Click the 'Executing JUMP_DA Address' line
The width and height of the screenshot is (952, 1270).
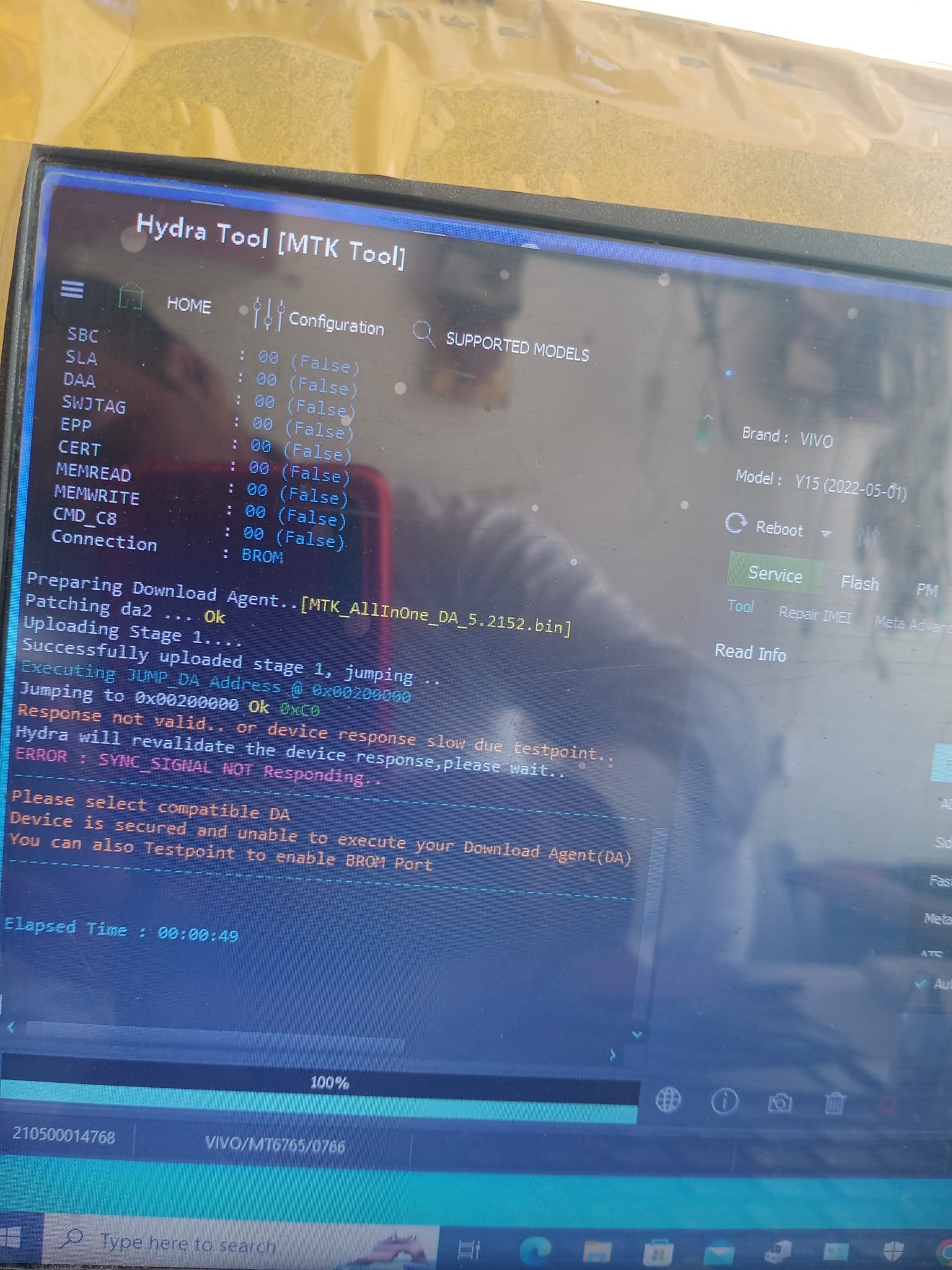[216, 681]
